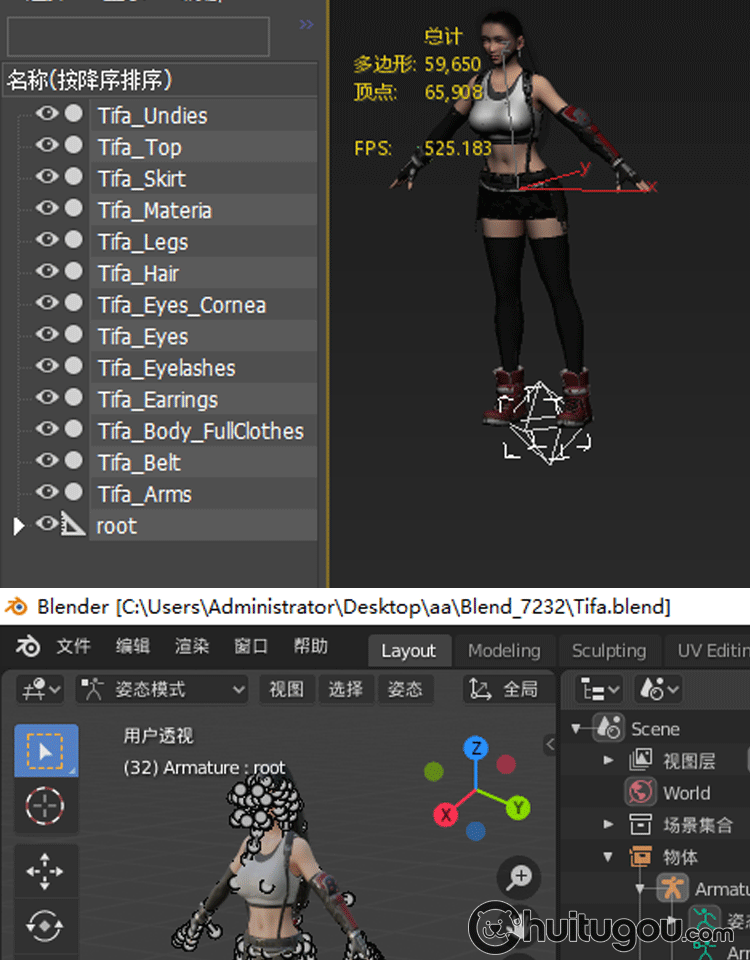Toggle eye icon for Tifa_Belt
Image resolution: width=750 pixels, height=960 pixels.
click(x=47, y=460)
